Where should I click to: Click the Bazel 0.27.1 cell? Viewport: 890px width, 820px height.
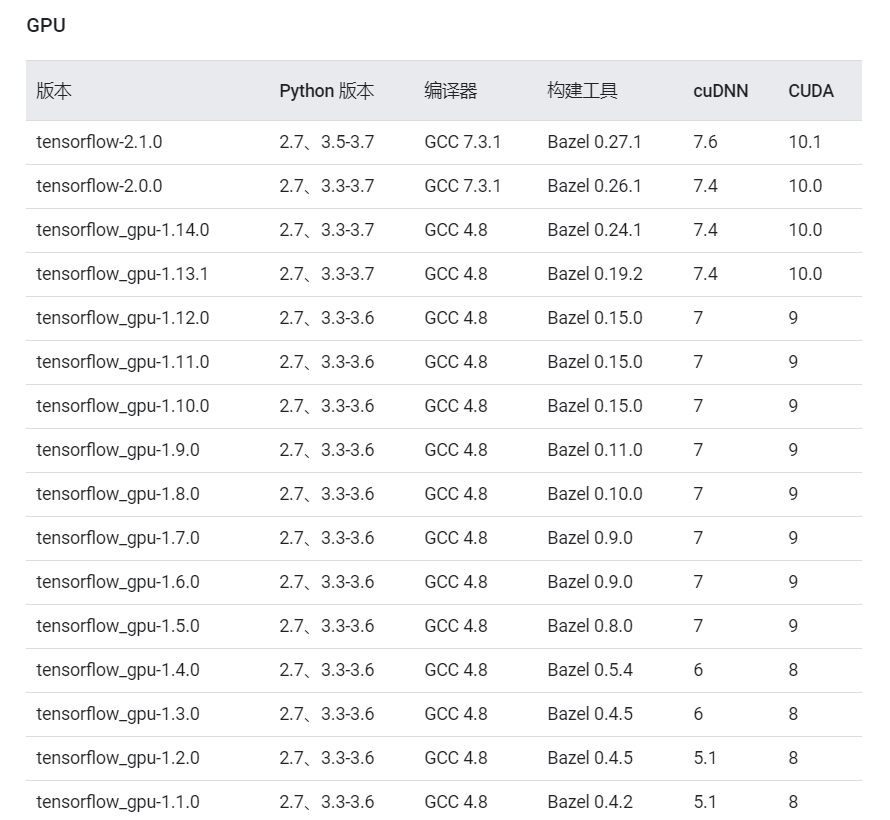pos(594,142)
